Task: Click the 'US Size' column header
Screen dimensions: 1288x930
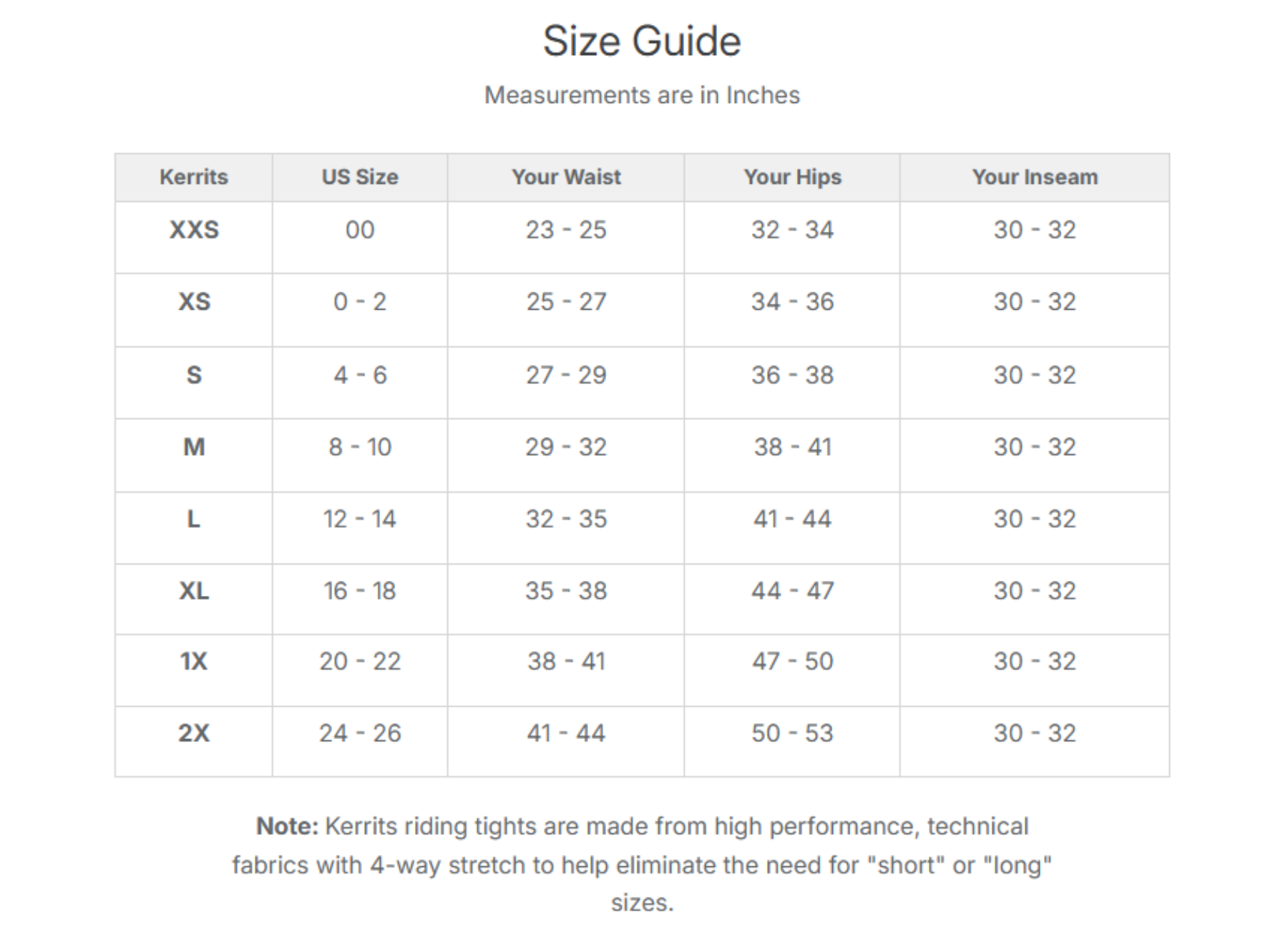Action: pos(359,177)
